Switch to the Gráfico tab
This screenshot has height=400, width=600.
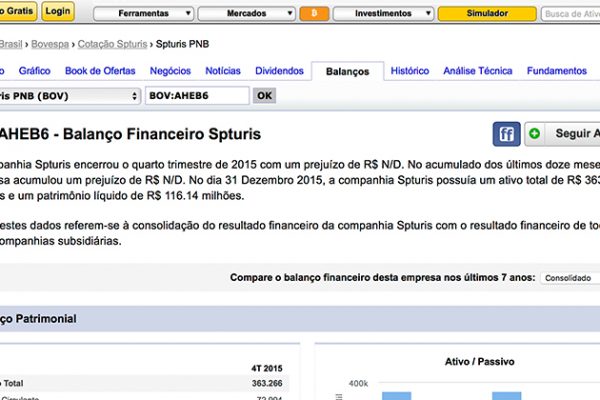coord(35,71)
